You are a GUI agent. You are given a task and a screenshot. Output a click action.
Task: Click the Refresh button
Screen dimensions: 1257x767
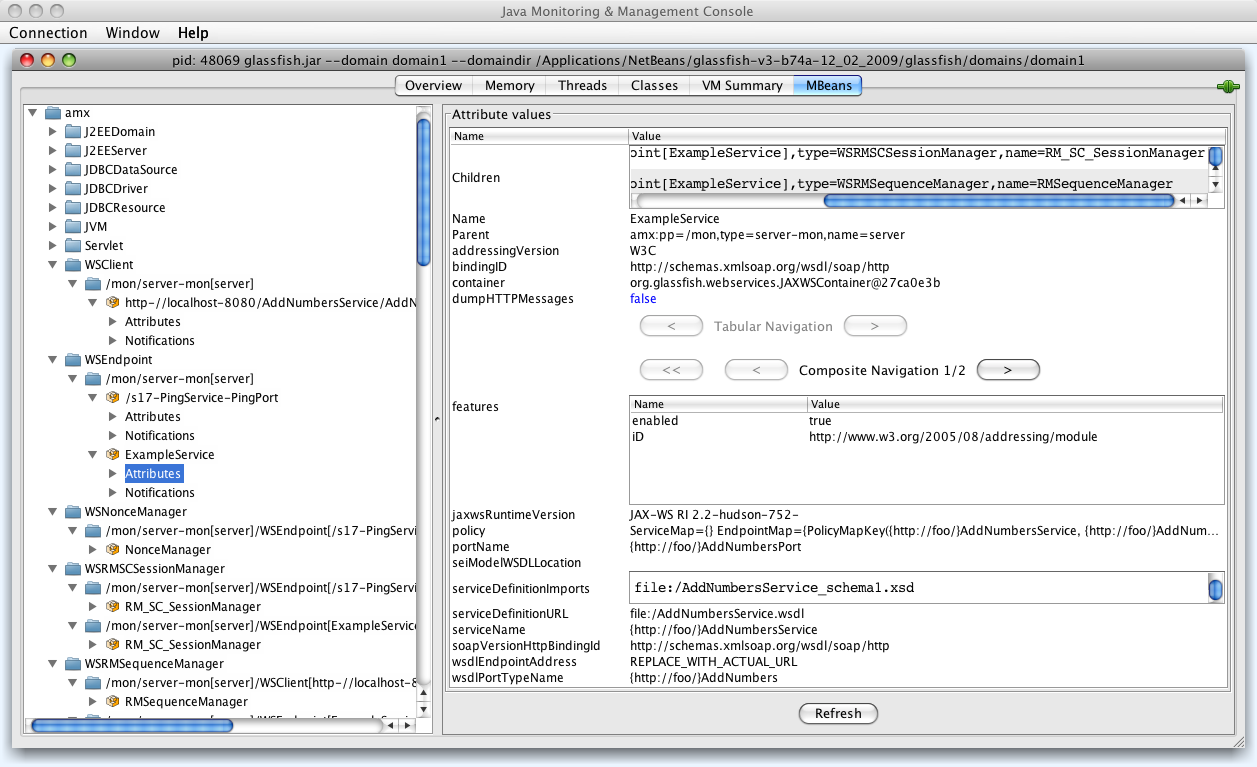[838, 714]
